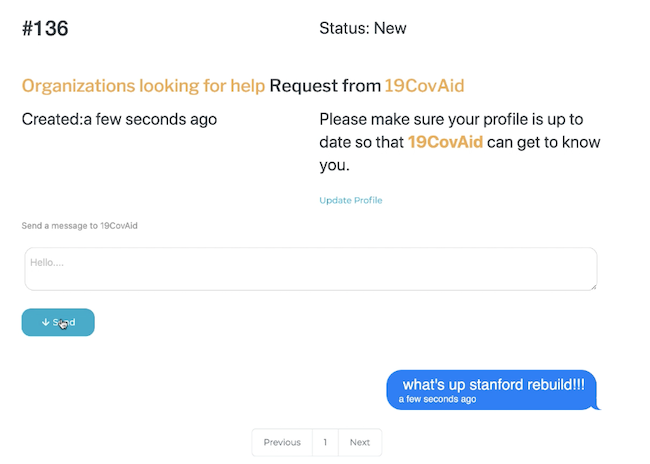Click the request number #136 heading
The width and height of the screenshot is (650, 464).
coord(45,28)
